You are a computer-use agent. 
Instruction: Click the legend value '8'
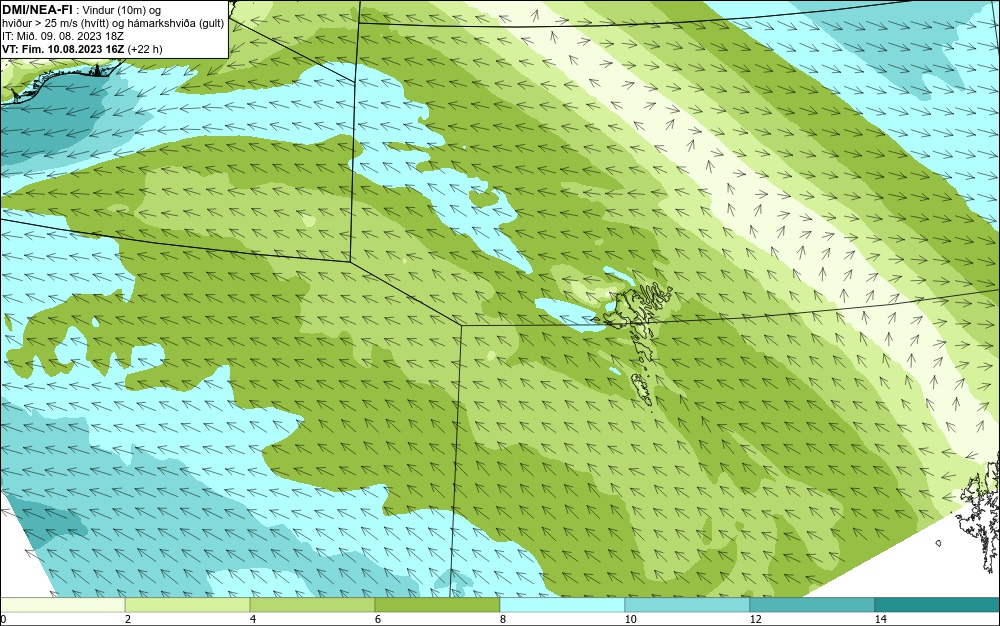pos(503,619)
